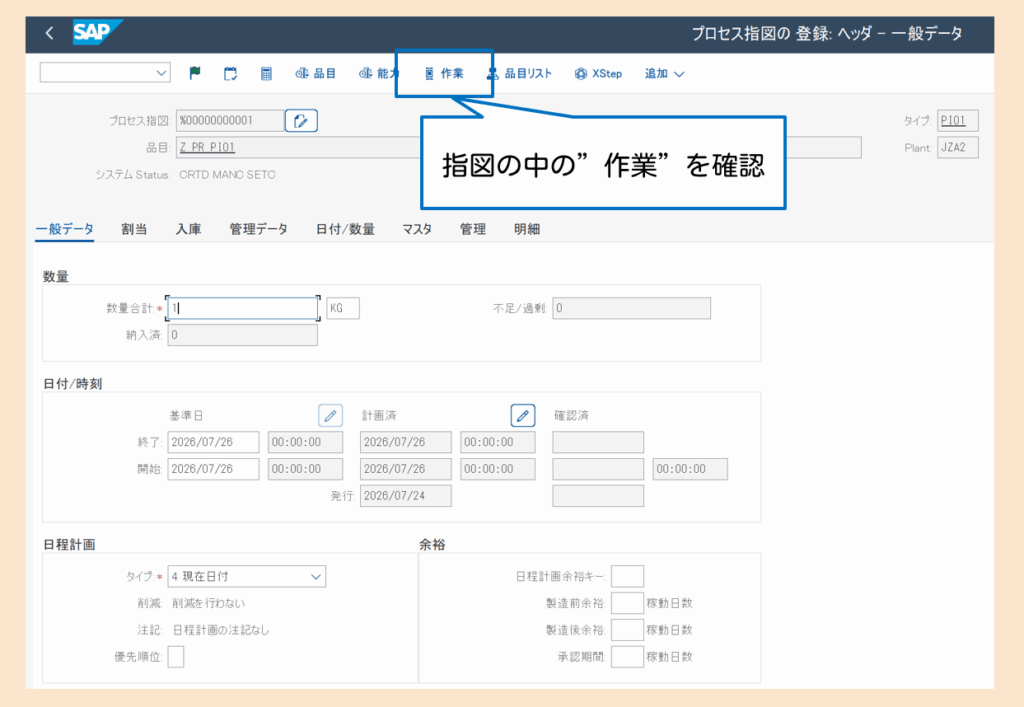Open the scheduling calendar icon
This screenshot has height=707, width=1024.
(x=230, y=74)
